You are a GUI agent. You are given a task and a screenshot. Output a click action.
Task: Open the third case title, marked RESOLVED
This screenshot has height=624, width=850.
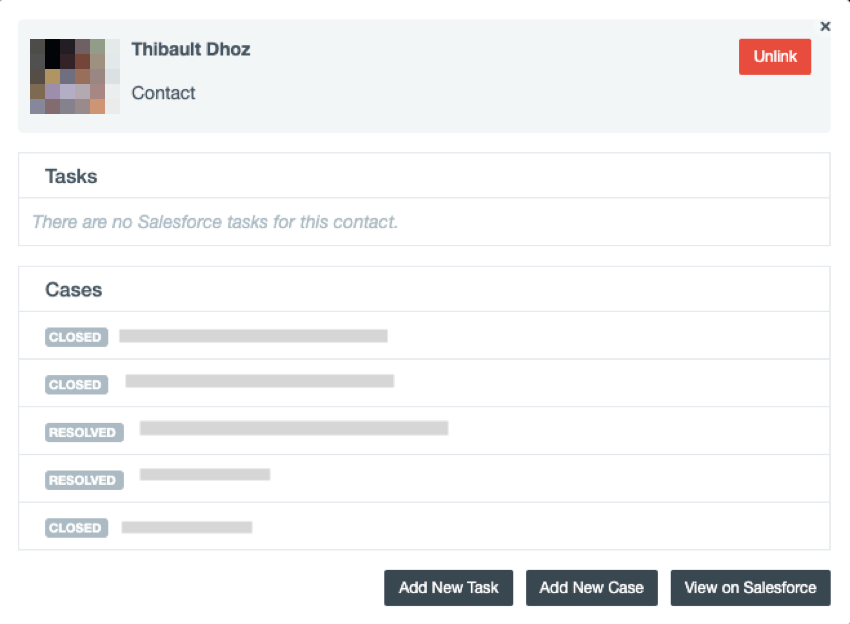(294, 428)
